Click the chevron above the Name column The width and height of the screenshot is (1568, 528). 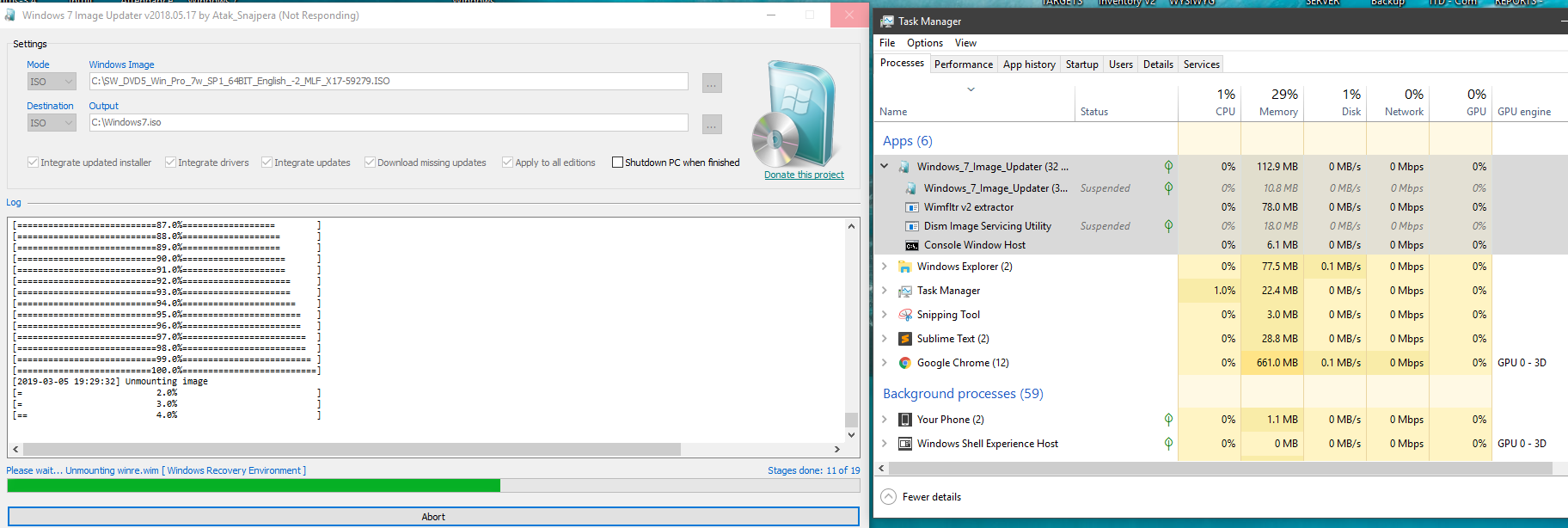971,89
